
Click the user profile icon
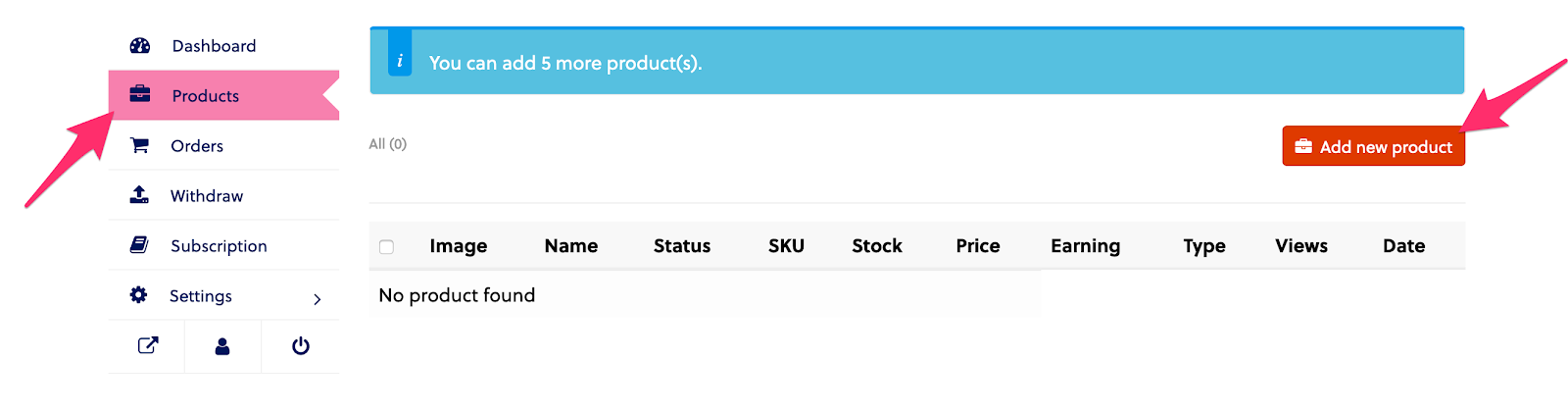pos(222,345)
